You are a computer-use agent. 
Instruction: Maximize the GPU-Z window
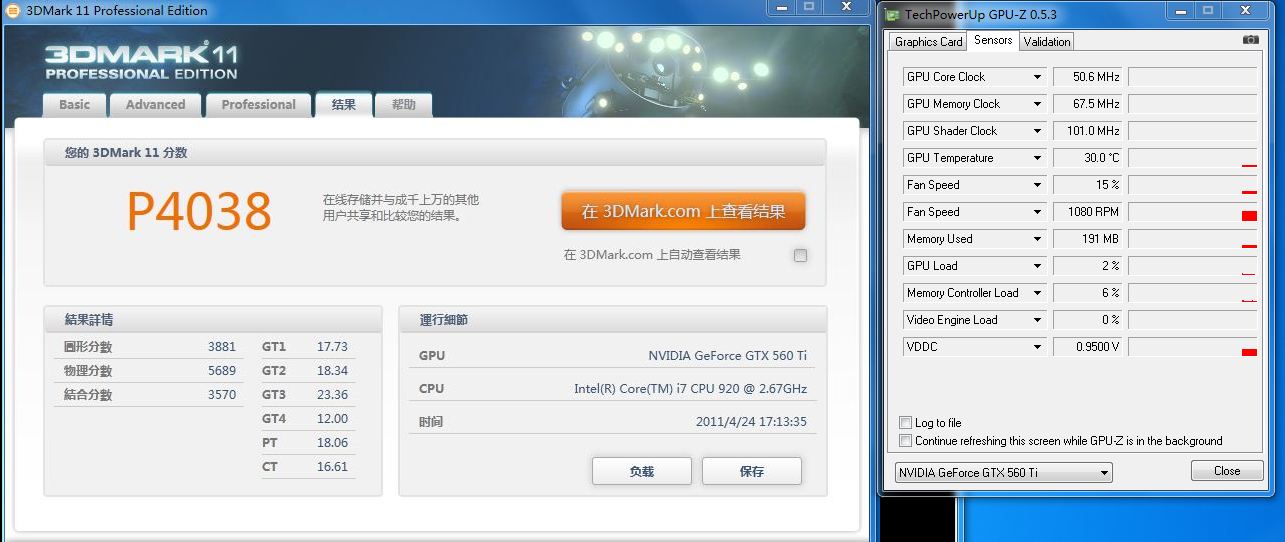click(1209, 10)
